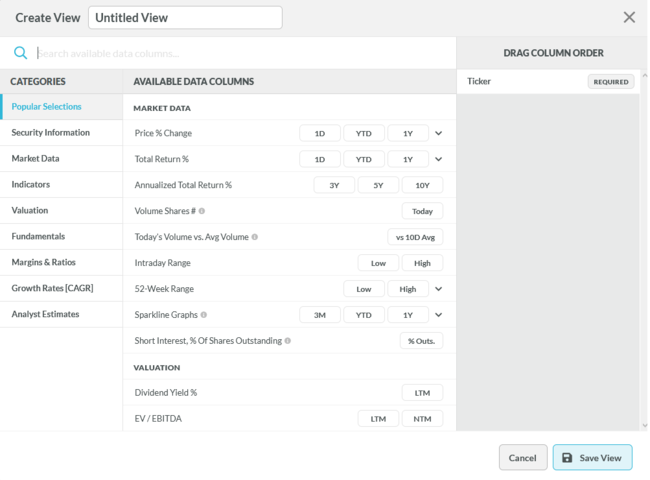Screen dimensions: 650x480
Task: Click the Cancel button
Action: click(x=523, y=458)
